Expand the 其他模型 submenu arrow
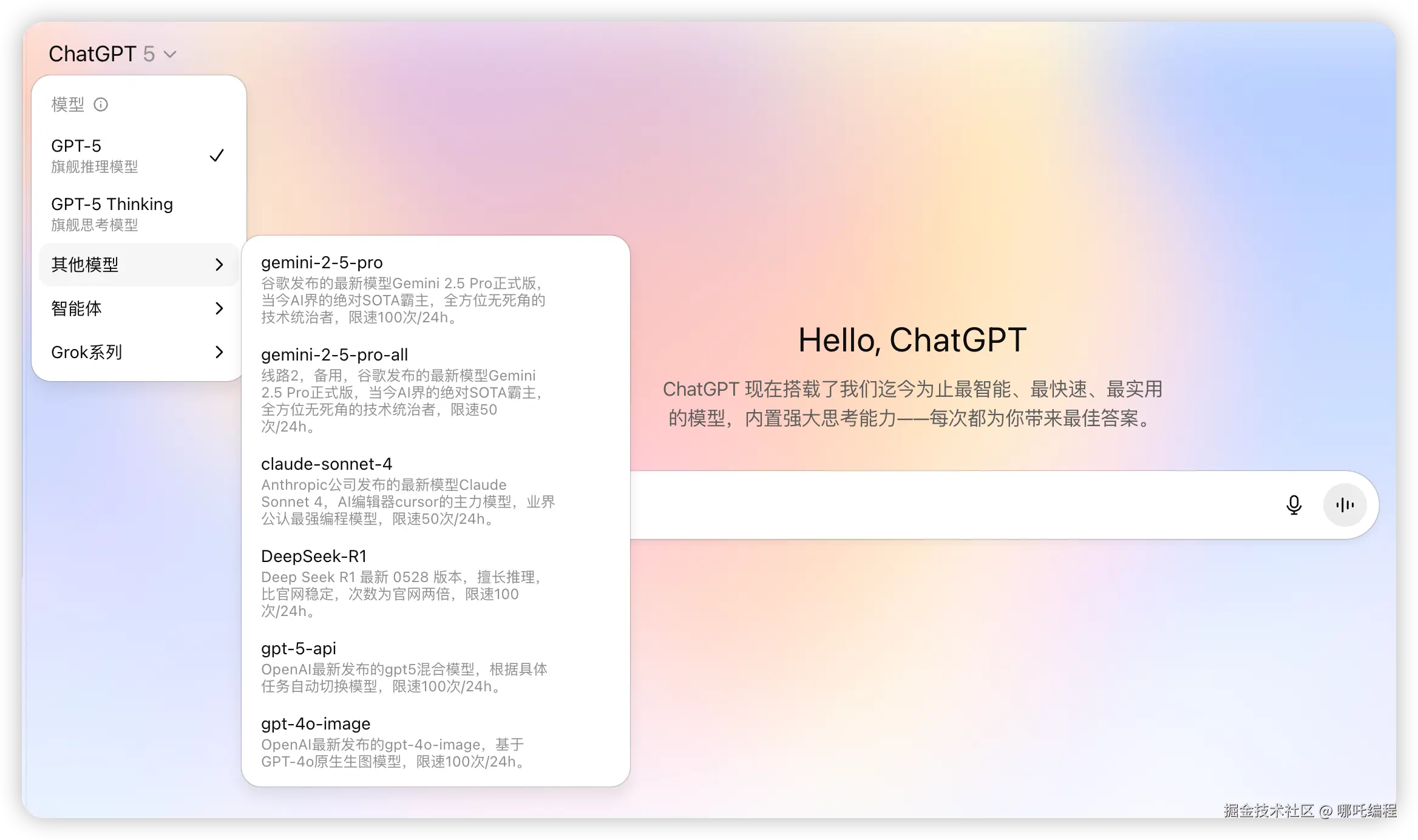The width and height of the screenshot is (1418, 840). 219,265
